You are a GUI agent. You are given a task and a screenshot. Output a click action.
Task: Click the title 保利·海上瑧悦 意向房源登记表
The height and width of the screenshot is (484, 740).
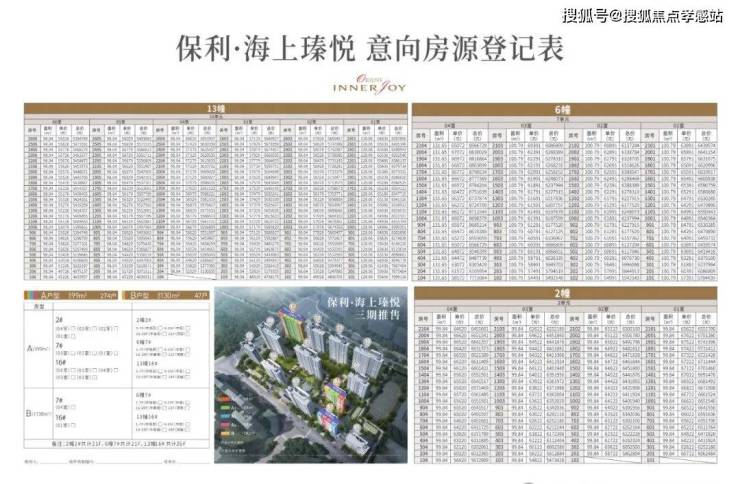(x=370, y=48)
